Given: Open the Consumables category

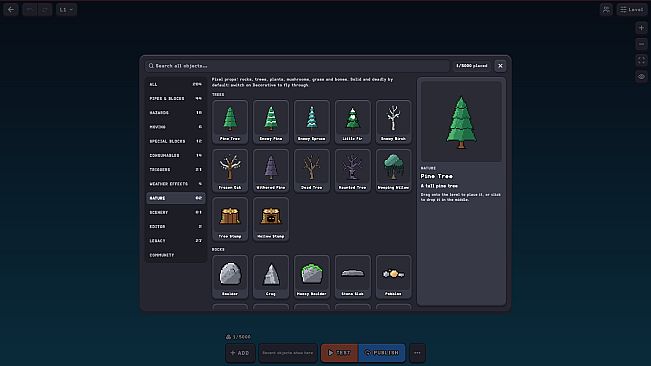Looking at the screenshot, I should point(176,155).
